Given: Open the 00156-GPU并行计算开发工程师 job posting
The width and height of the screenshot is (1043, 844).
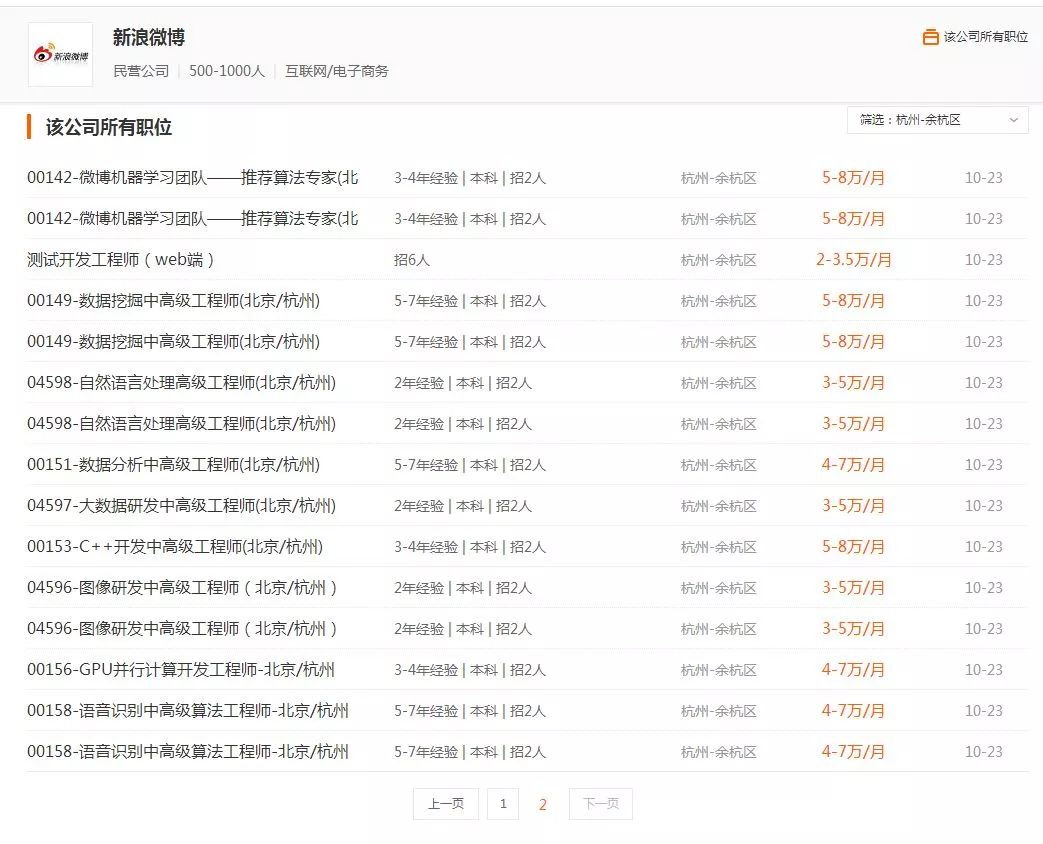Looking at the screenshot, I should (181, 670).
